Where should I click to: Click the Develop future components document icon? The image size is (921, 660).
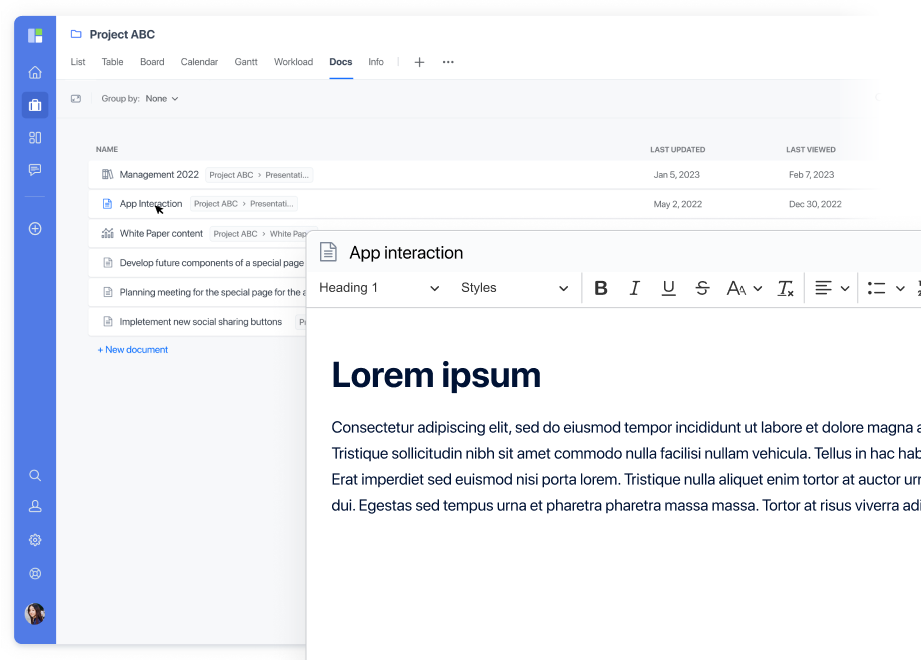tap(107, 262)
